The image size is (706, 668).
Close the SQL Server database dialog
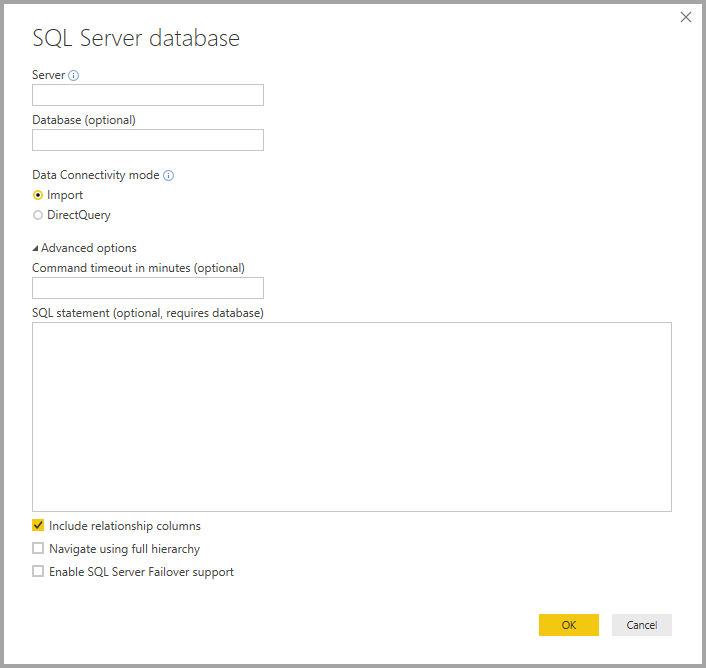tap(685, 17)
